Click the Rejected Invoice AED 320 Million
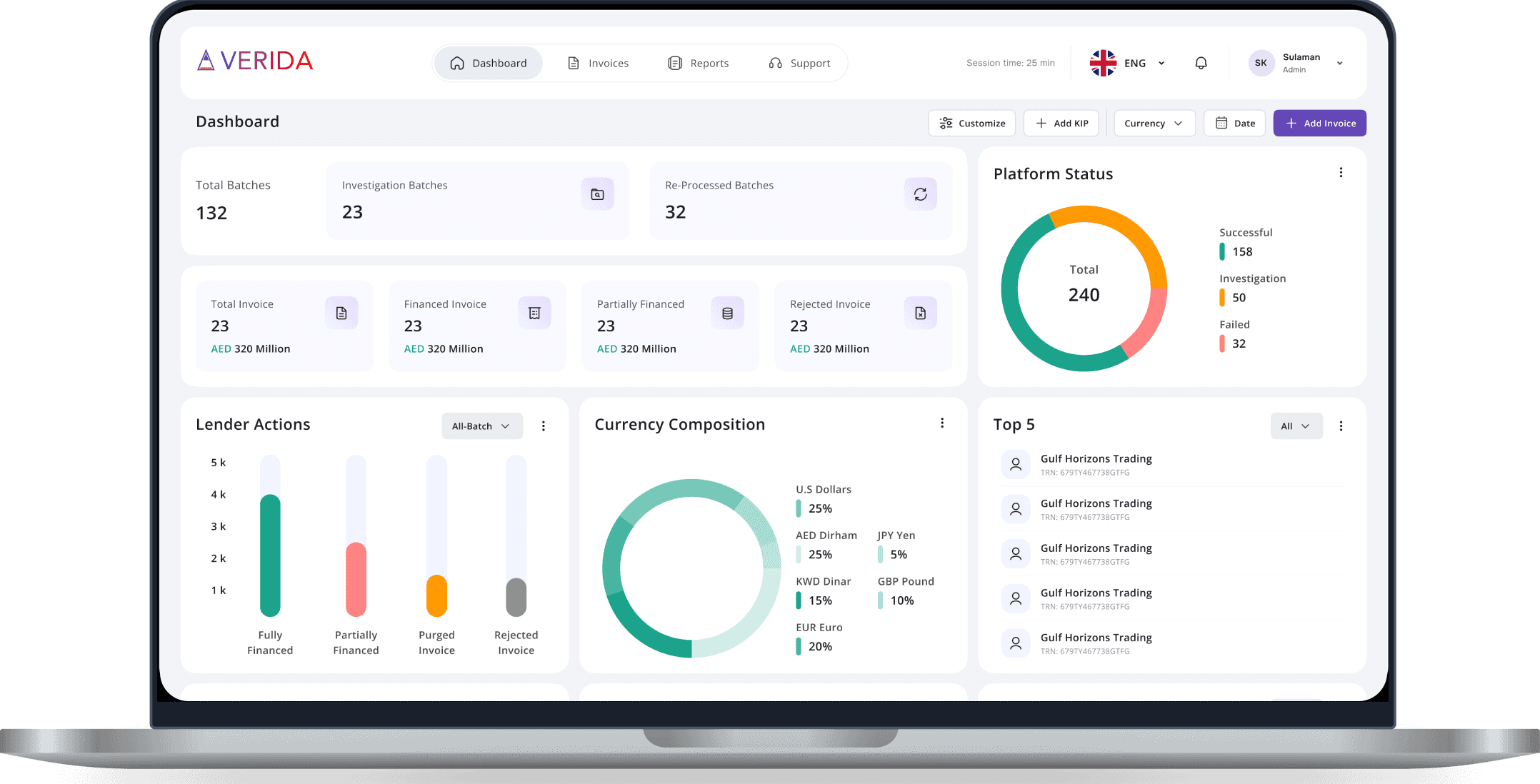This screenshot has height=784, width=1540. [x=829, y=349]
